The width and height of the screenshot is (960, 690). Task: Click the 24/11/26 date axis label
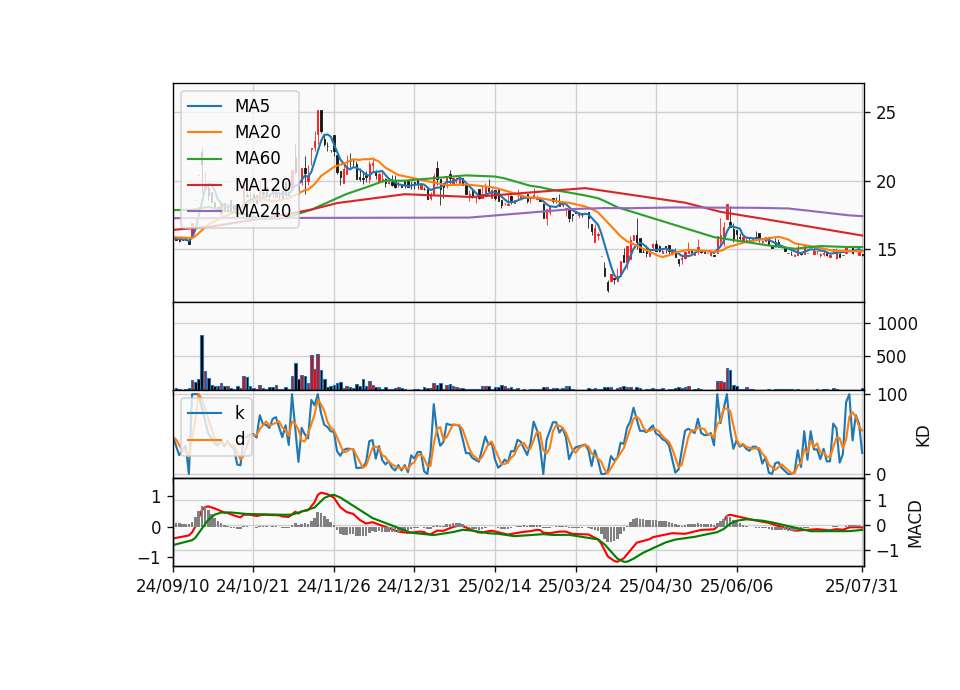tap(334, 586)
